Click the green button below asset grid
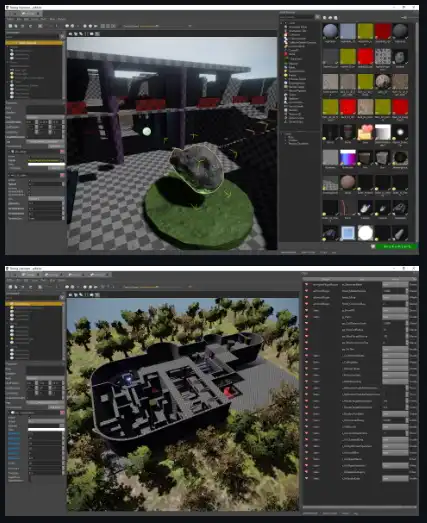This screenshot has width=427, height=523. [396, 246]
